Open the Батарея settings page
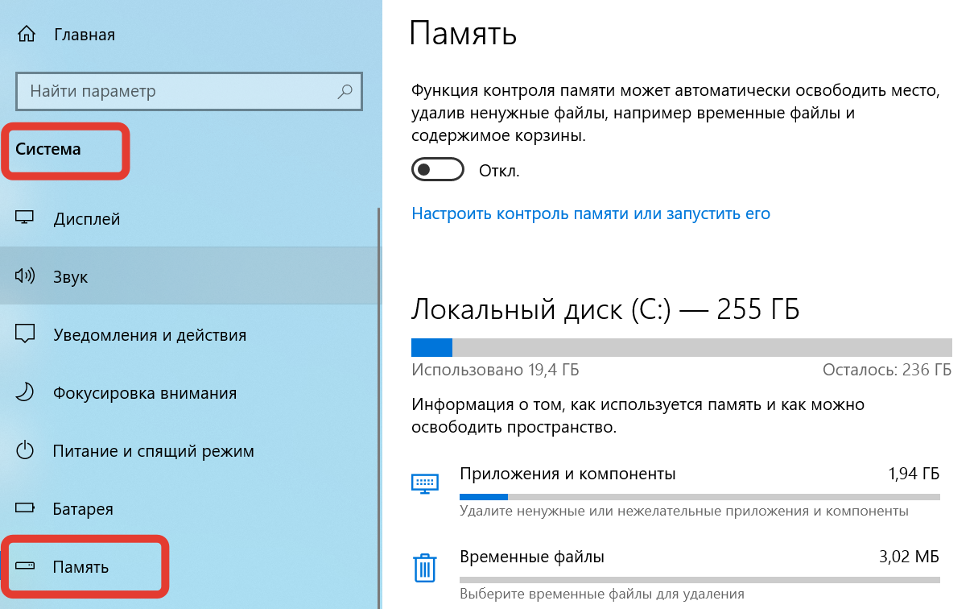Screen dimensions: 974x610 (189, 509)
